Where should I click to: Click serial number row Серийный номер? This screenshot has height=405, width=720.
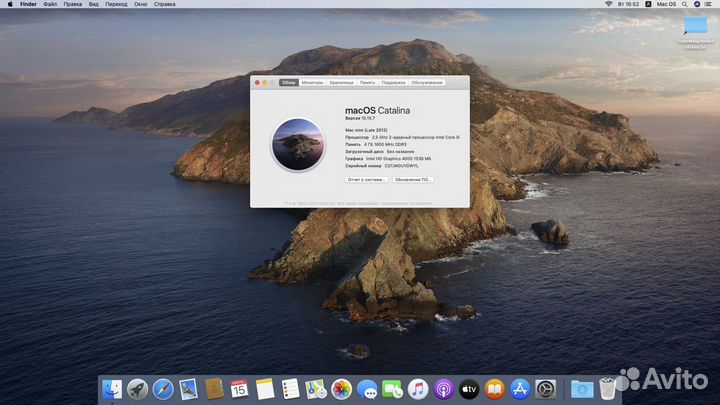click(382, 166)
